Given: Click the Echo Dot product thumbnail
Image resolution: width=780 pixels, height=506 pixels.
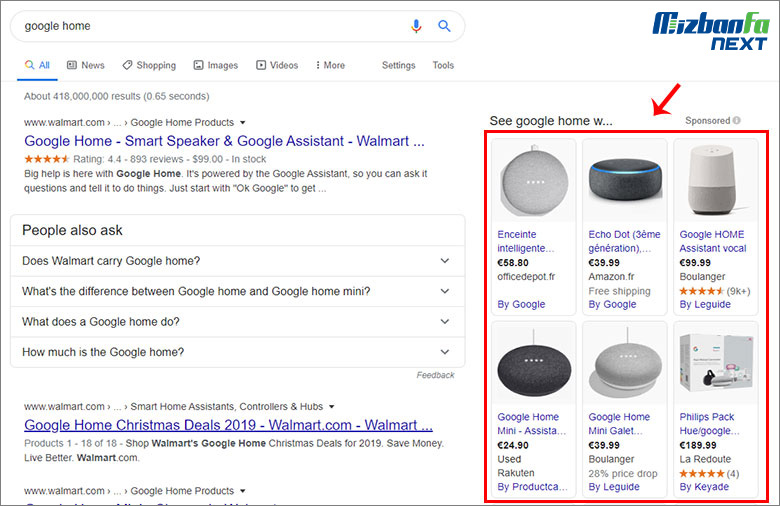Looking at the screenshot, I should [624, 180].
